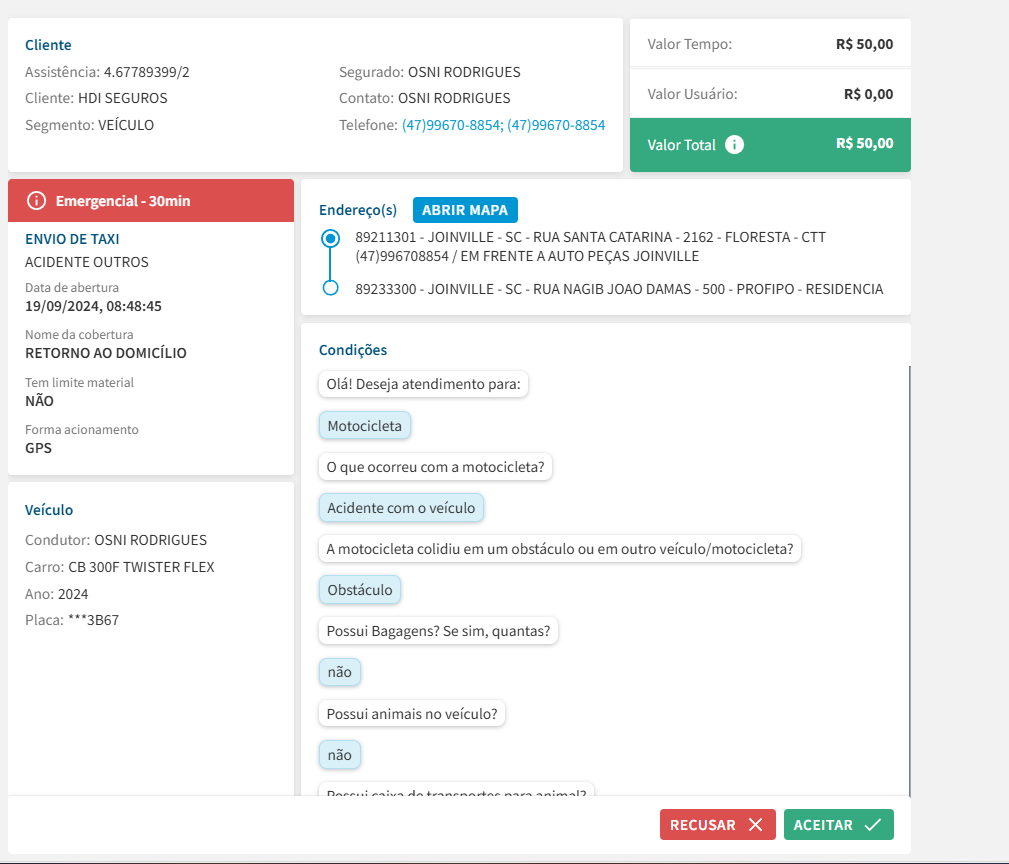
Task: Click the info icon beside Valor Total
Action: [x=734, y=145]
